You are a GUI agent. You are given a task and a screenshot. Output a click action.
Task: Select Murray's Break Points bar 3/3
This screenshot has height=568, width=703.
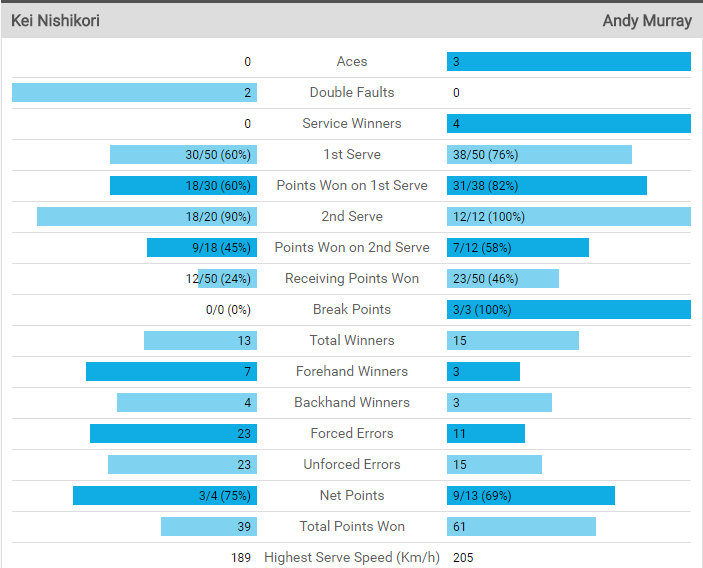pyautogui.click(x=568, y=310)
